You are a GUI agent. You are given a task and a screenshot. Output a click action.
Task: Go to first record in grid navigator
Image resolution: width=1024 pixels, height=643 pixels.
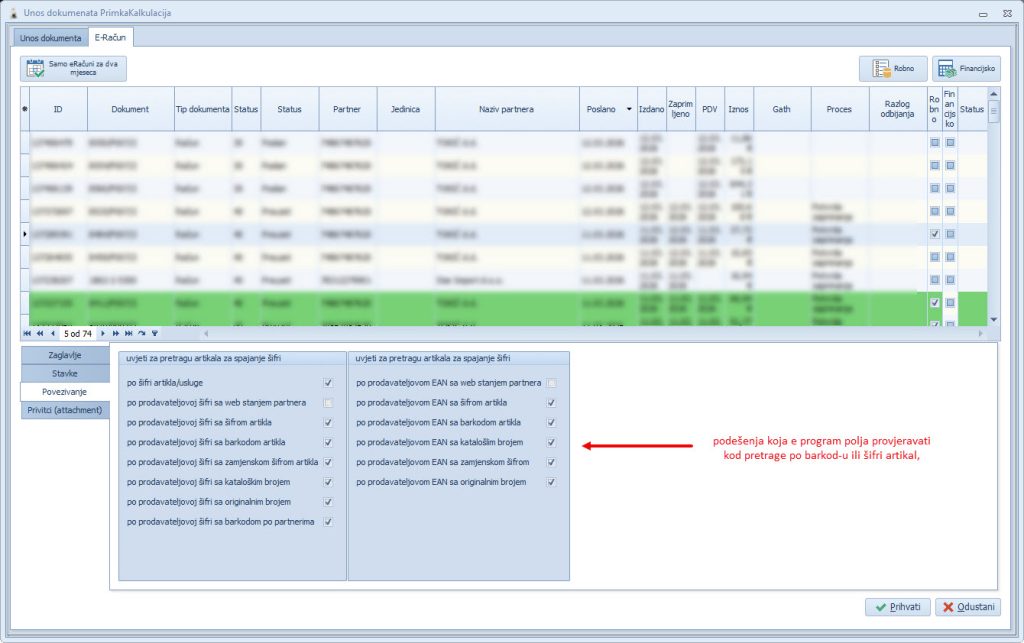(27, 334)
